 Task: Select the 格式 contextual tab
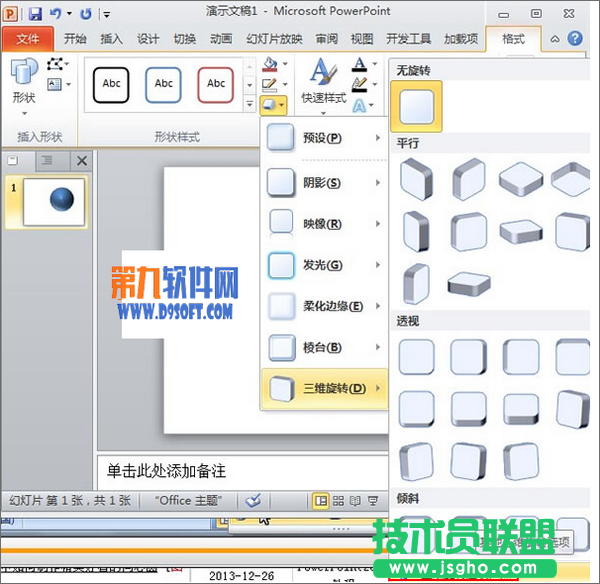513,39
